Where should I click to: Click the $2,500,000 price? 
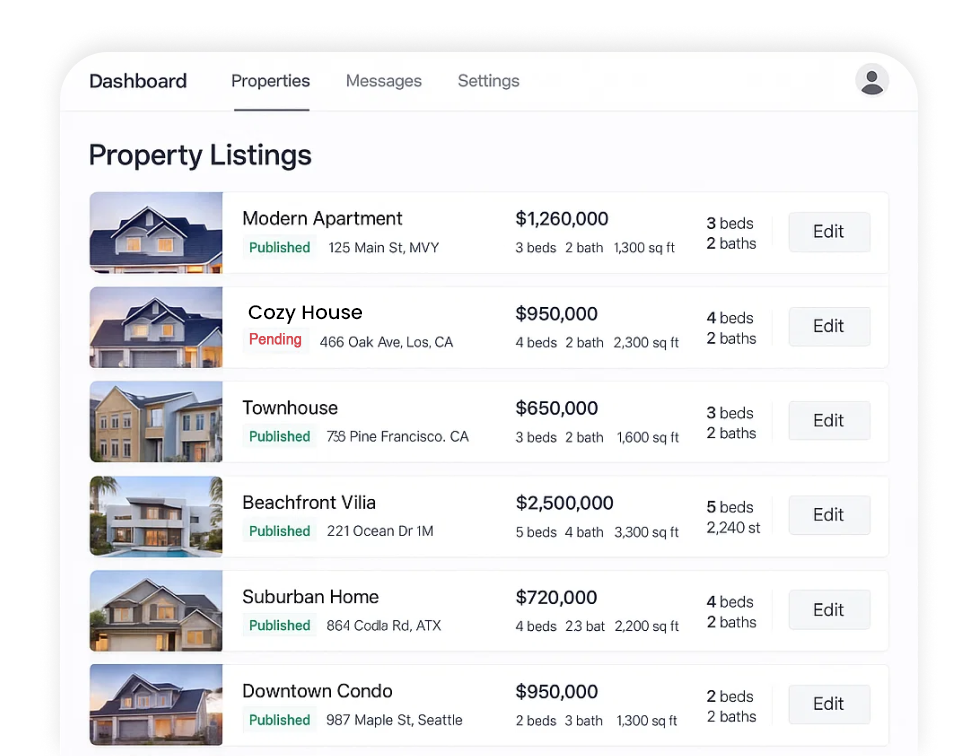tap(564, 503)
